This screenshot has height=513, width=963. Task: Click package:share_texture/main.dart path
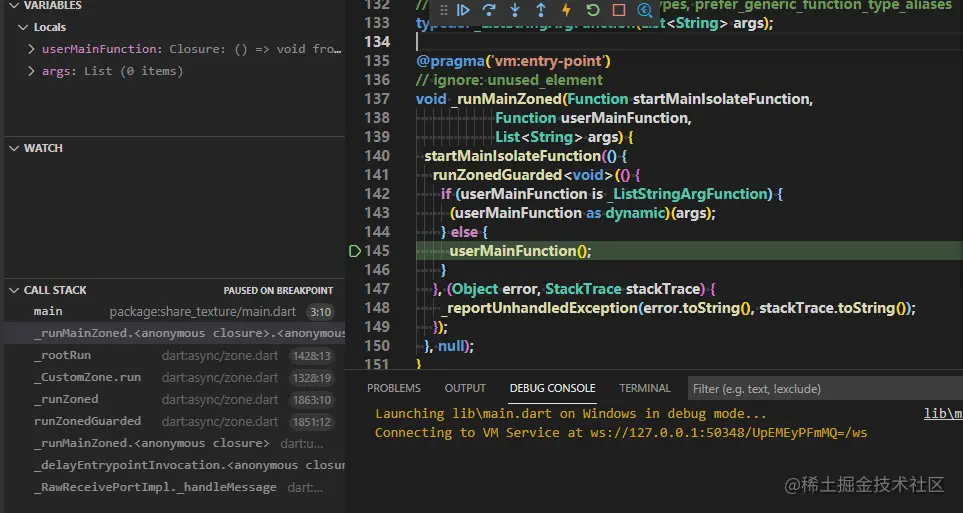click(x=203, y=312)
